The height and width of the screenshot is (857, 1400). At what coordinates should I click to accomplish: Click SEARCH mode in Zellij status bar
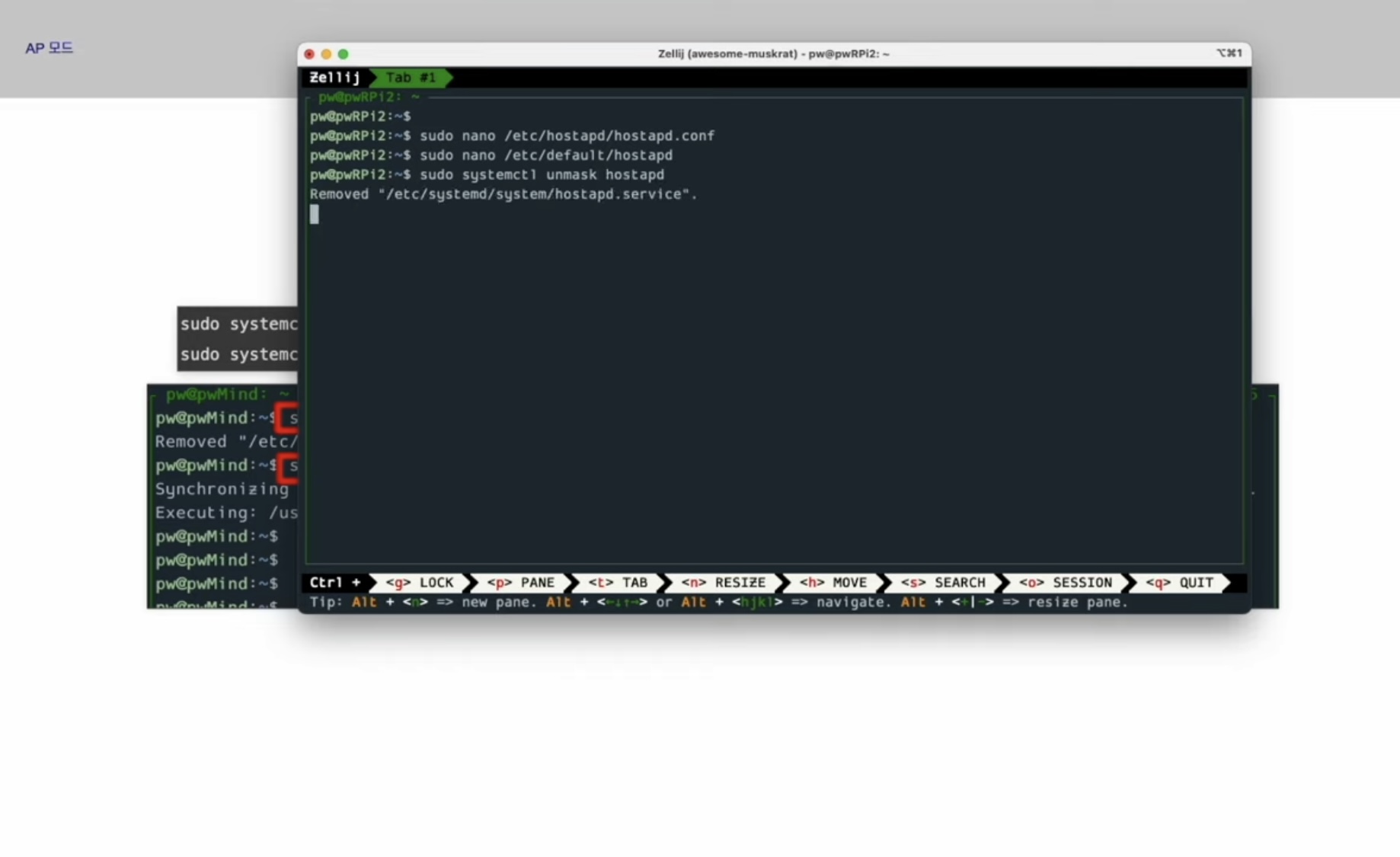pos(943,583)
